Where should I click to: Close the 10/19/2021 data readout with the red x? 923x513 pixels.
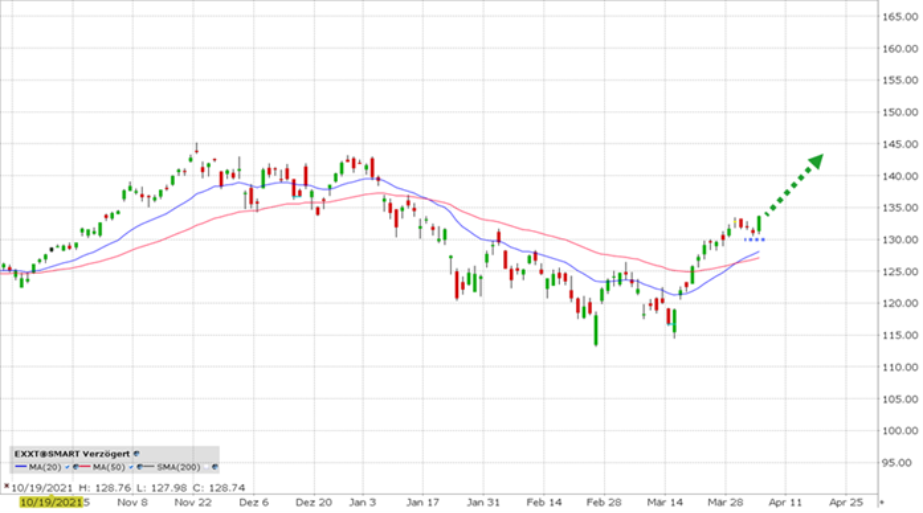point(6,486)
